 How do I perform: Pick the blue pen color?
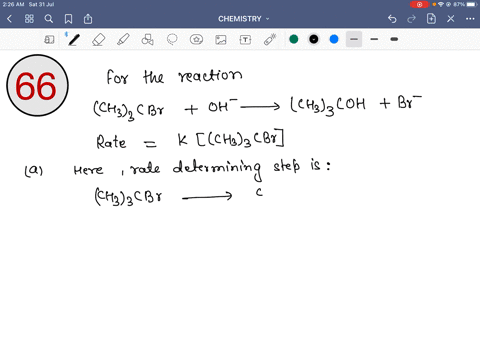tap(334, 39)
